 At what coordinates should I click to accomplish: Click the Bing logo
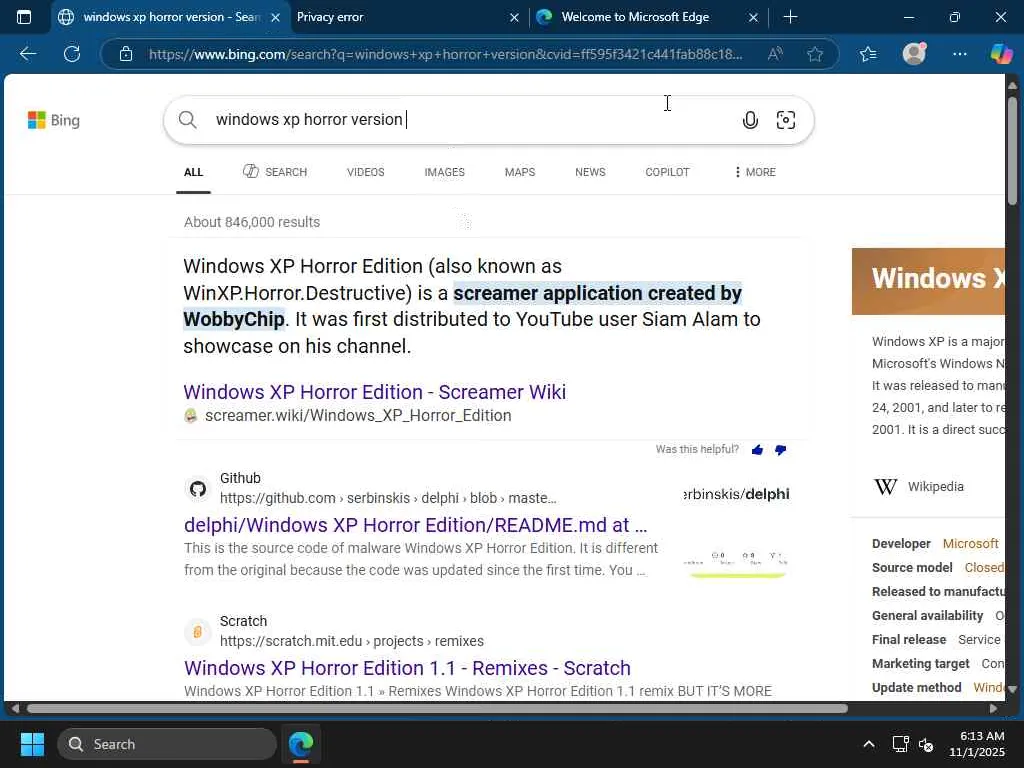tap(54, 120)
